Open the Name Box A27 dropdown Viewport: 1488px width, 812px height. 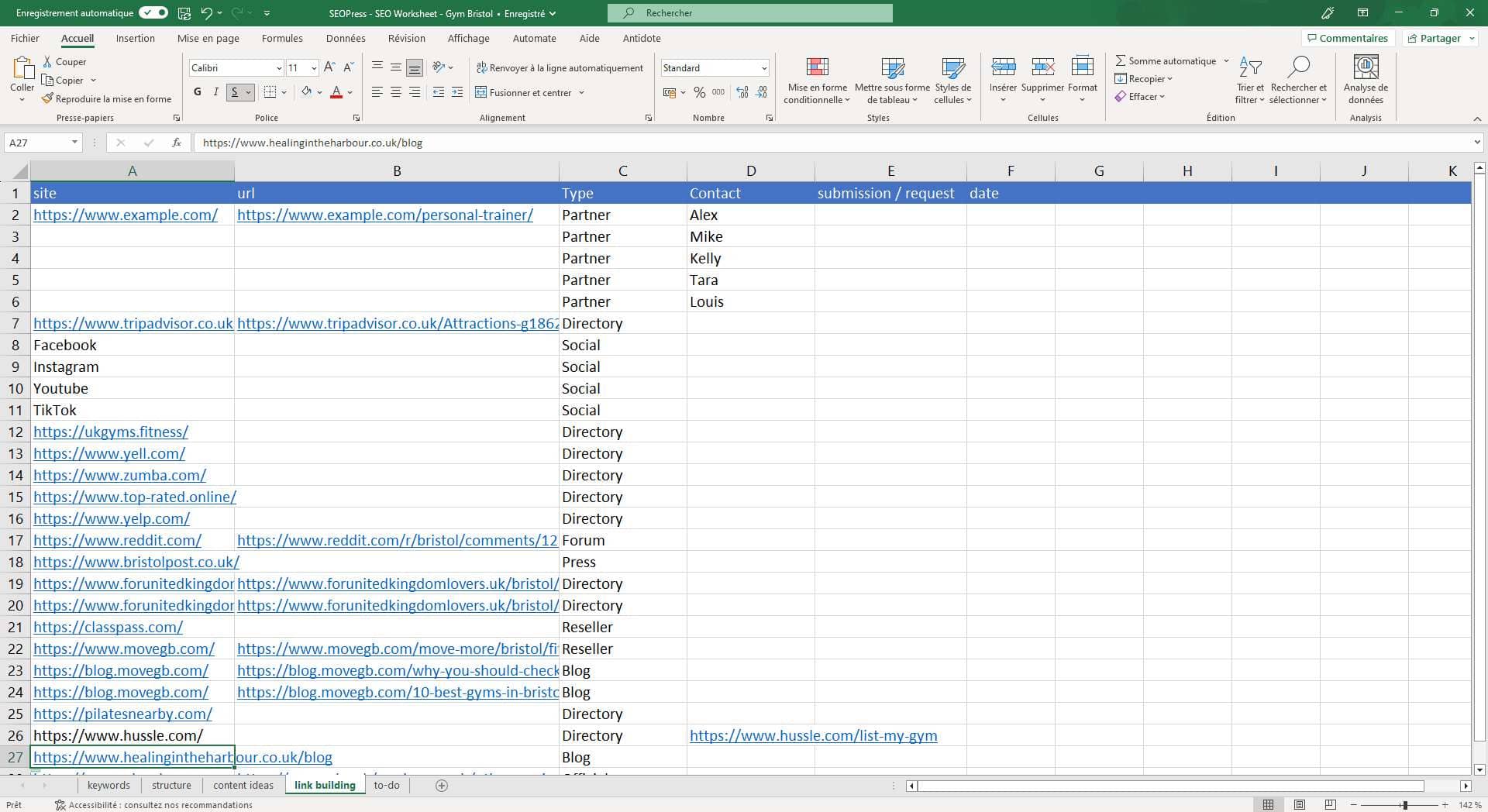74,143
